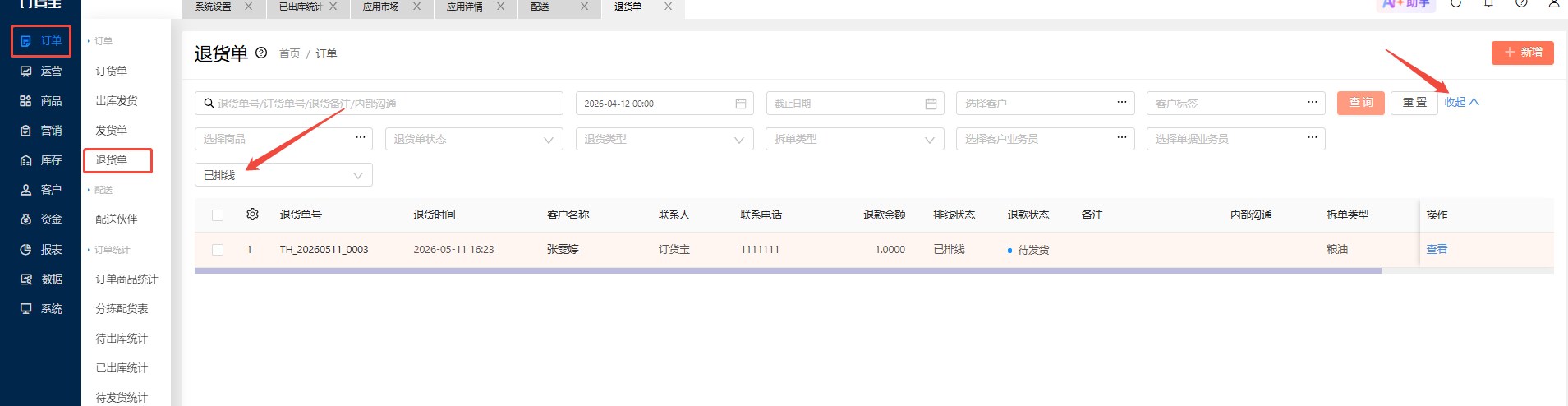The height and width of the screenshot is (406, 1568).
Task: Click 查看 link for TH_20260511_0003
Action: tap(1437, 250)
